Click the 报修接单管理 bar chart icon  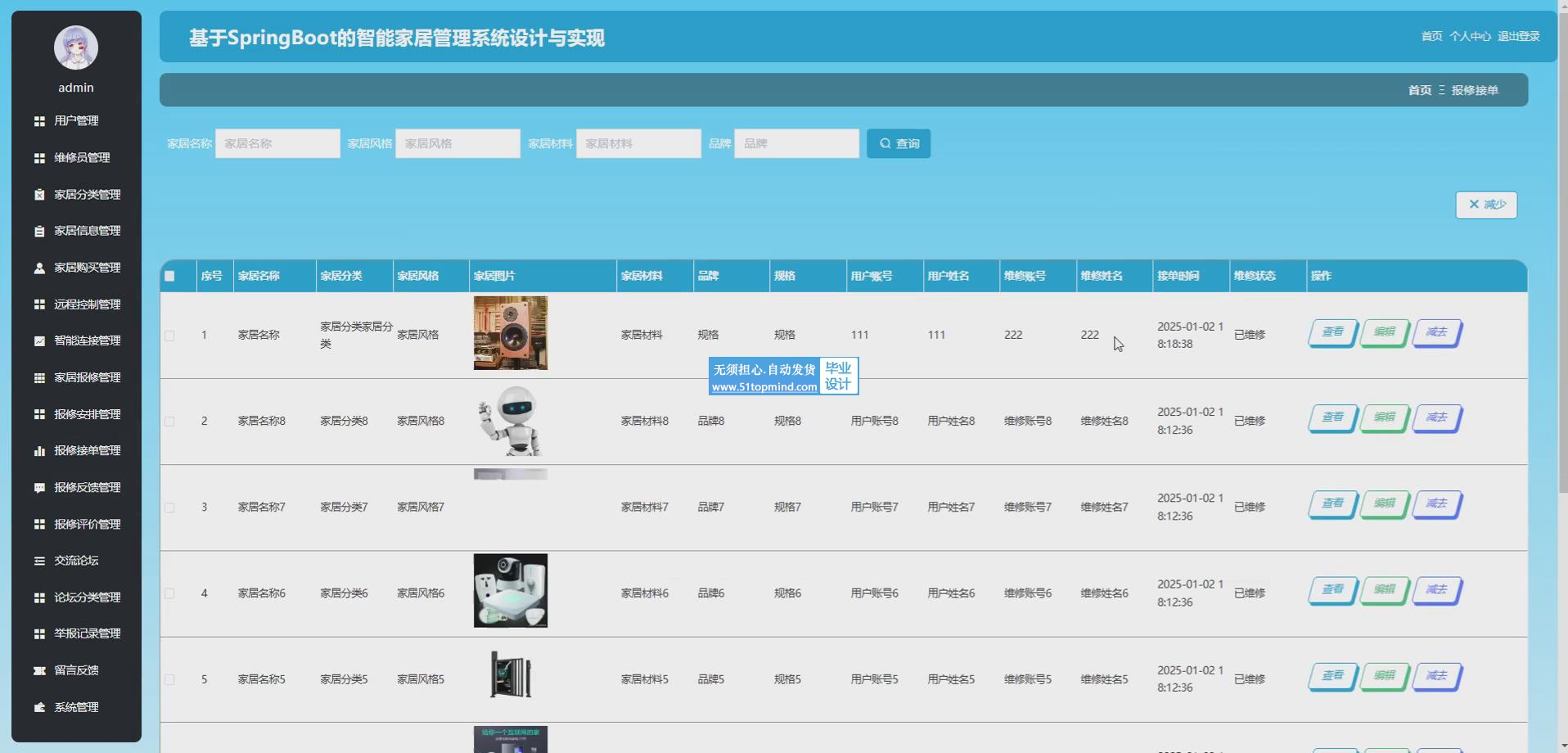[x=39, y=451]
